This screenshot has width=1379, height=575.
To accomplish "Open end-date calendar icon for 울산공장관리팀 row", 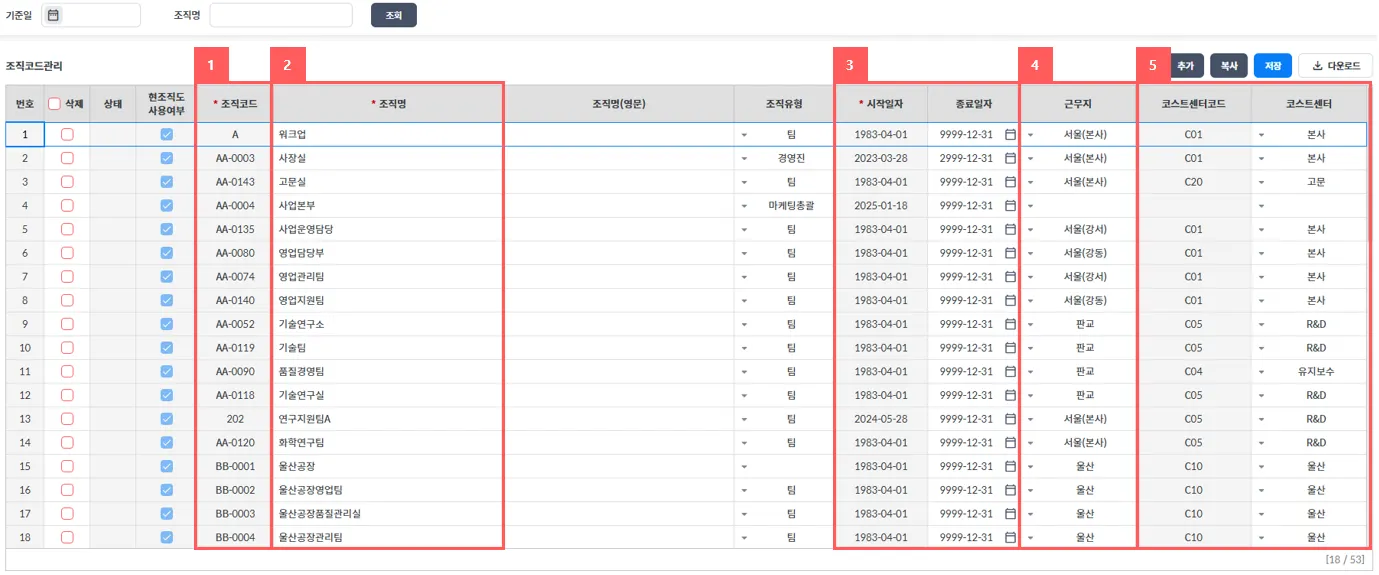I will click(1010, 537).
